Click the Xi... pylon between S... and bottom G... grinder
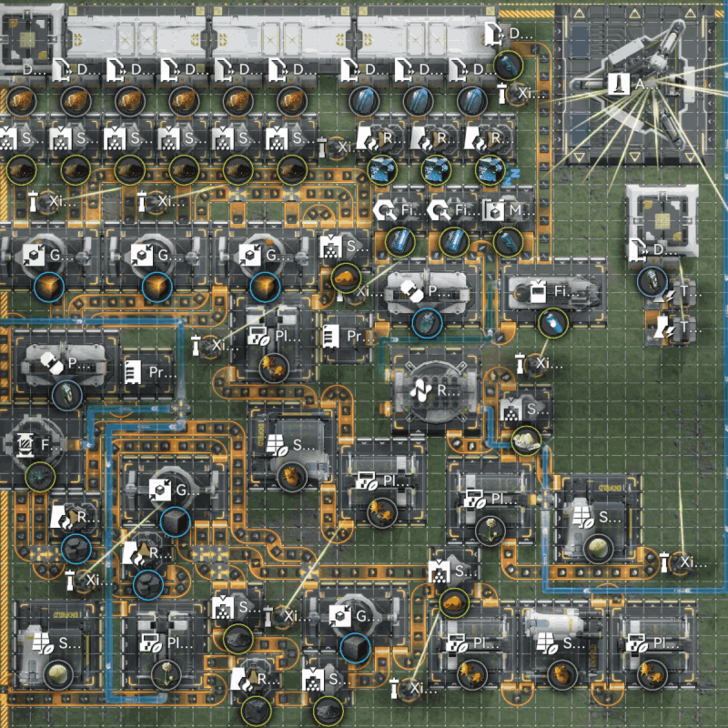The height and width of the screenshot is (728, 728). (283, 616)
